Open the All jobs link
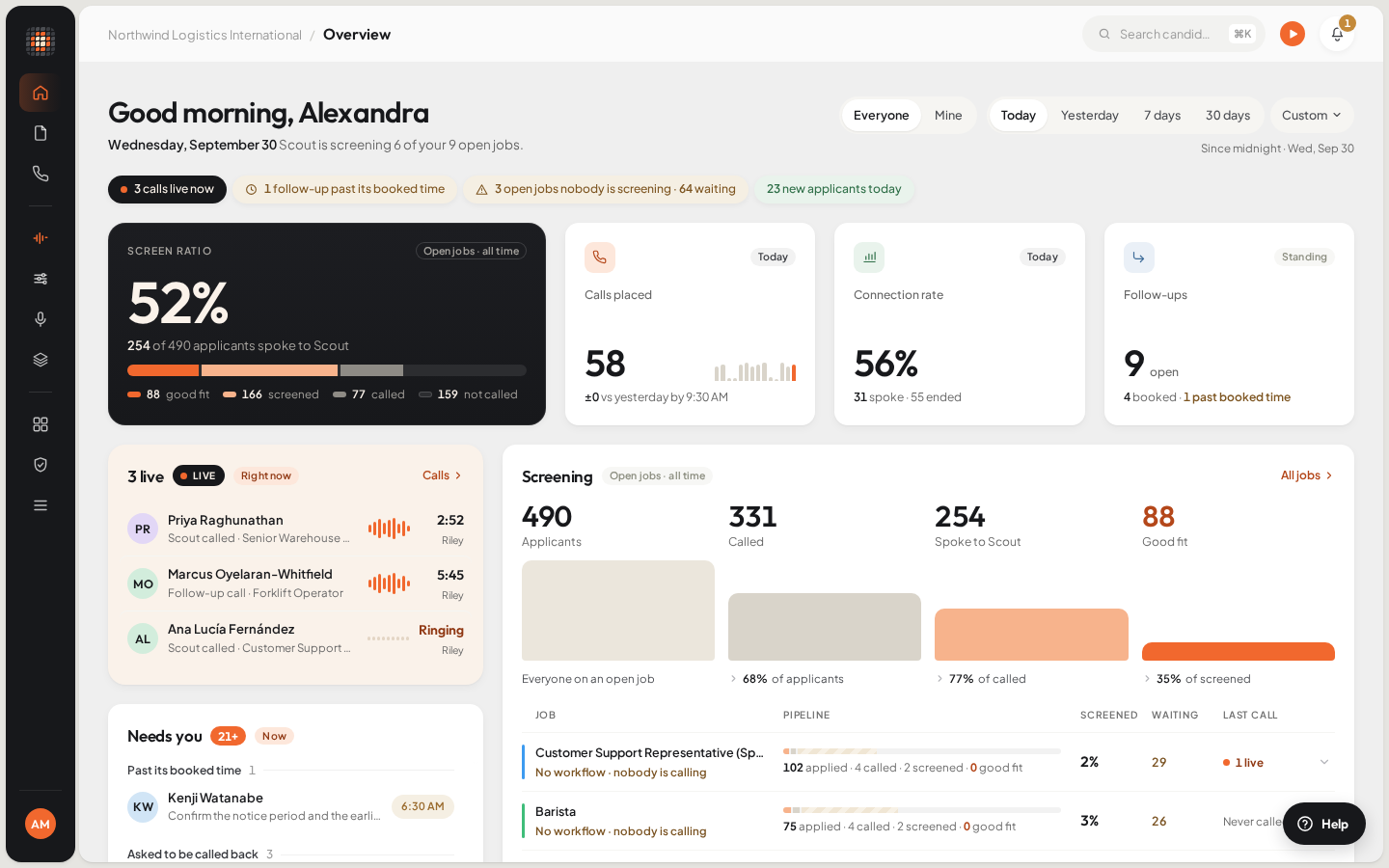 (1307, 475)
